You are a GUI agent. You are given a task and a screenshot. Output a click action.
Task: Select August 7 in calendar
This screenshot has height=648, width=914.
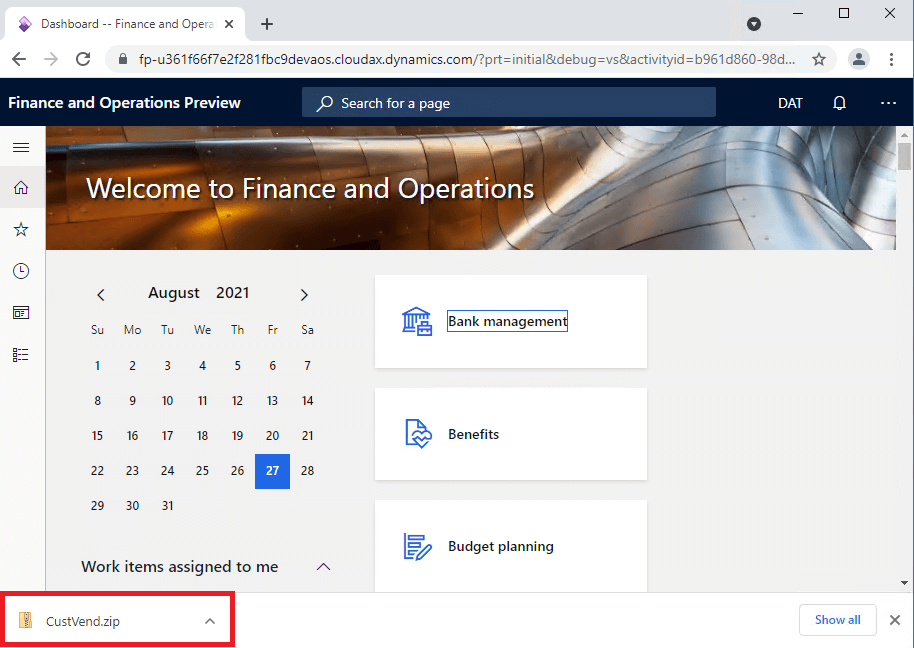click(307, 366)
